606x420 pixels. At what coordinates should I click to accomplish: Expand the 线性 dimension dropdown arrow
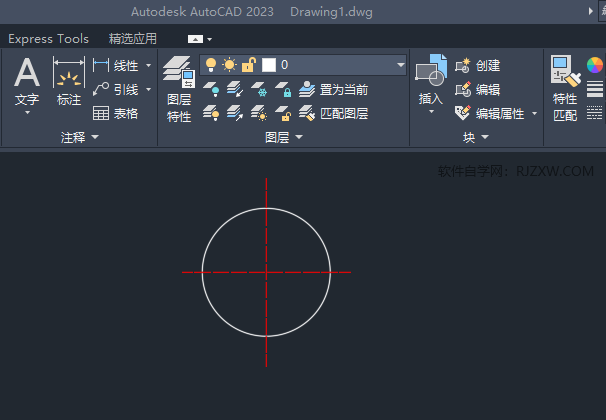pos(148,65)
